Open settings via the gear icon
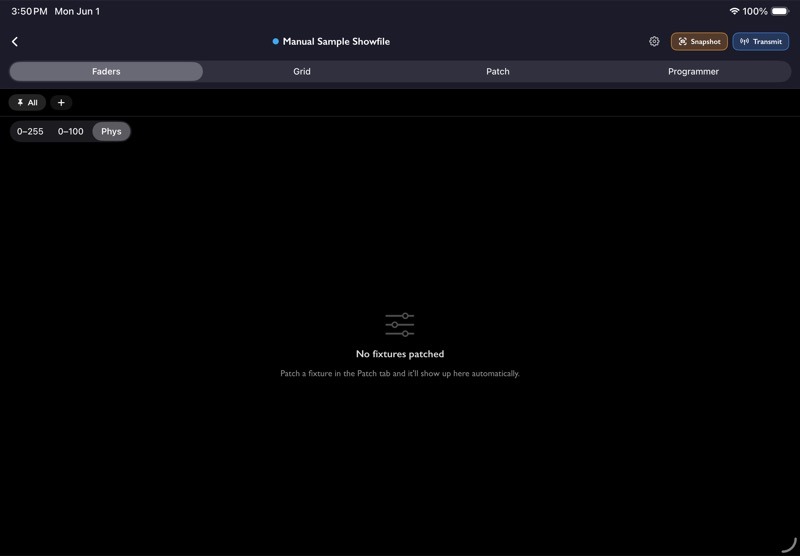The image size is (800, 556). coord(654,42)
